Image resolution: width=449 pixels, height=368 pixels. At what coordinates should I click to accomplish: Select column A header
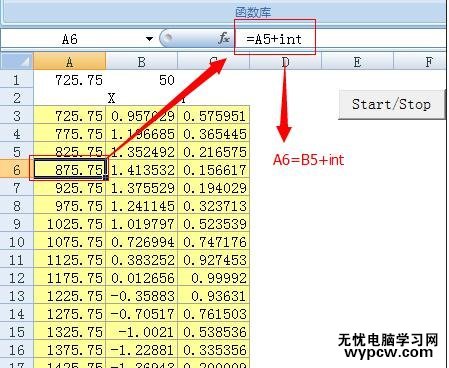[x=69, y=61]
